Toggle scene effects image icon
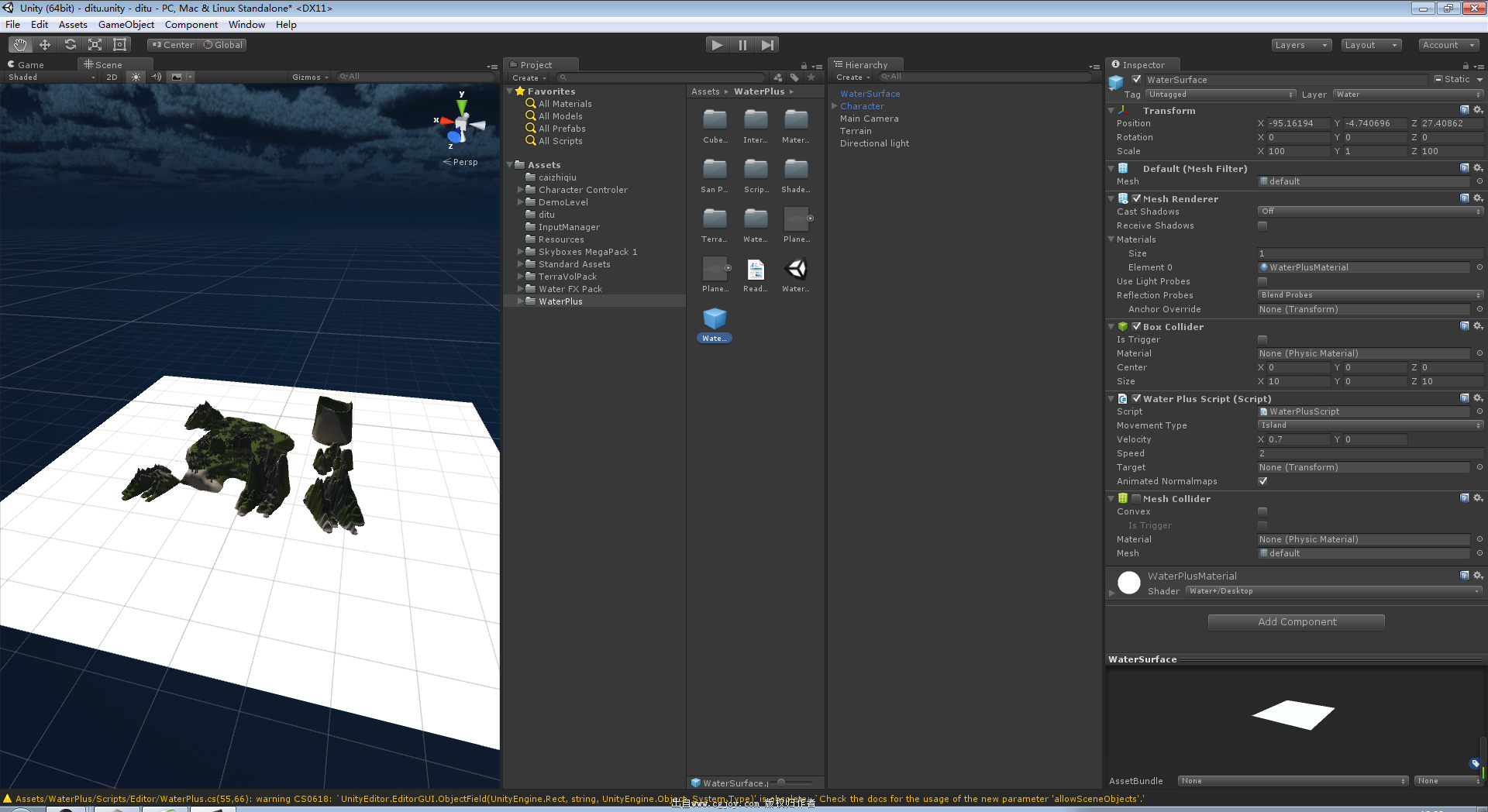The image size is (1488, 812). point(177,77)
